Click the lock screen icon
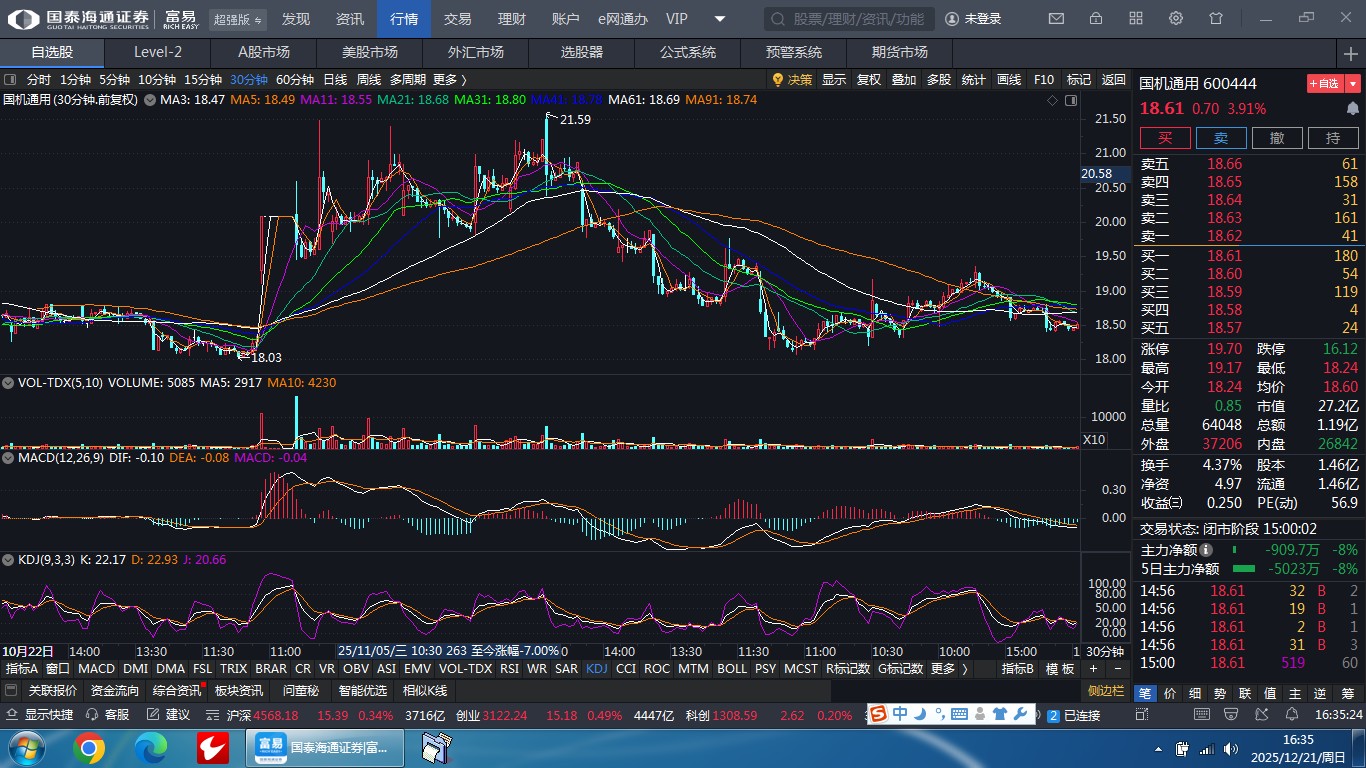 click(1096, 19)
